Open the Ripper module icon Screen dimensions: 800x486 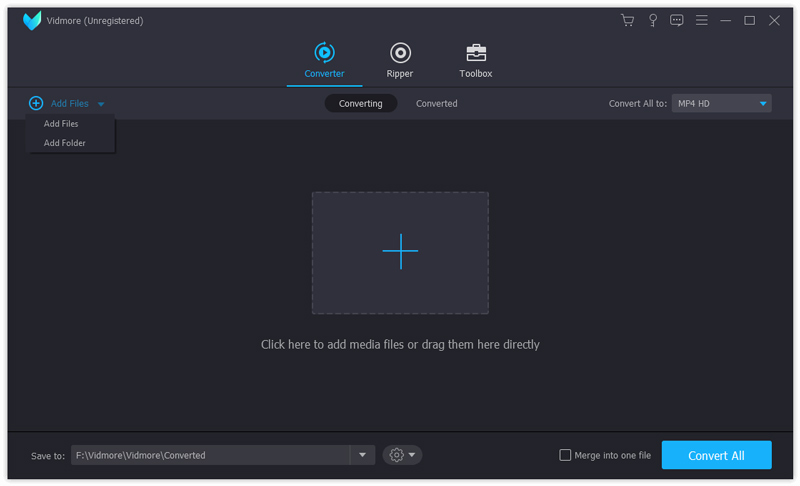400,53
